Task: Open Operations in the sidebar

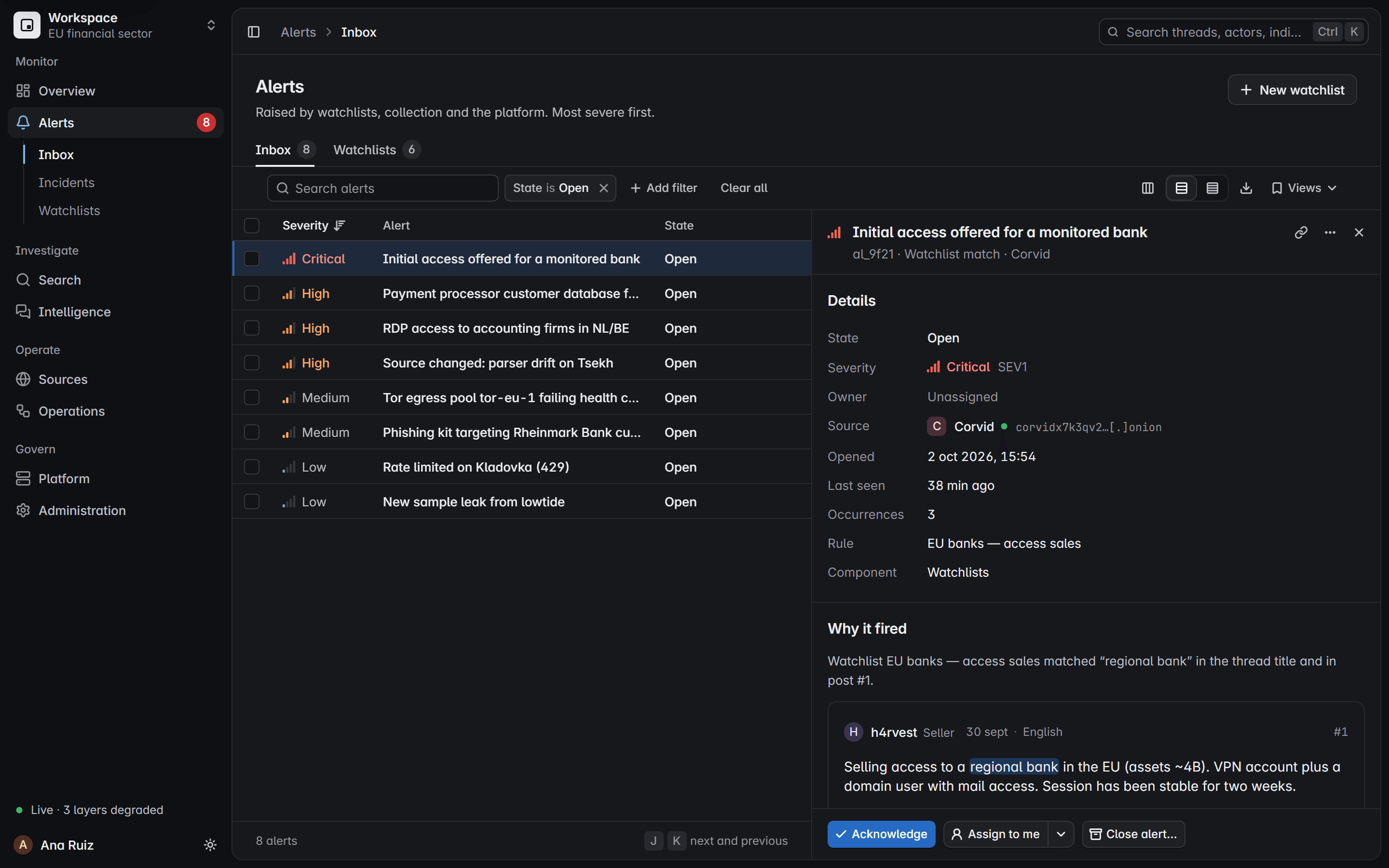Action: click(115, 411)
